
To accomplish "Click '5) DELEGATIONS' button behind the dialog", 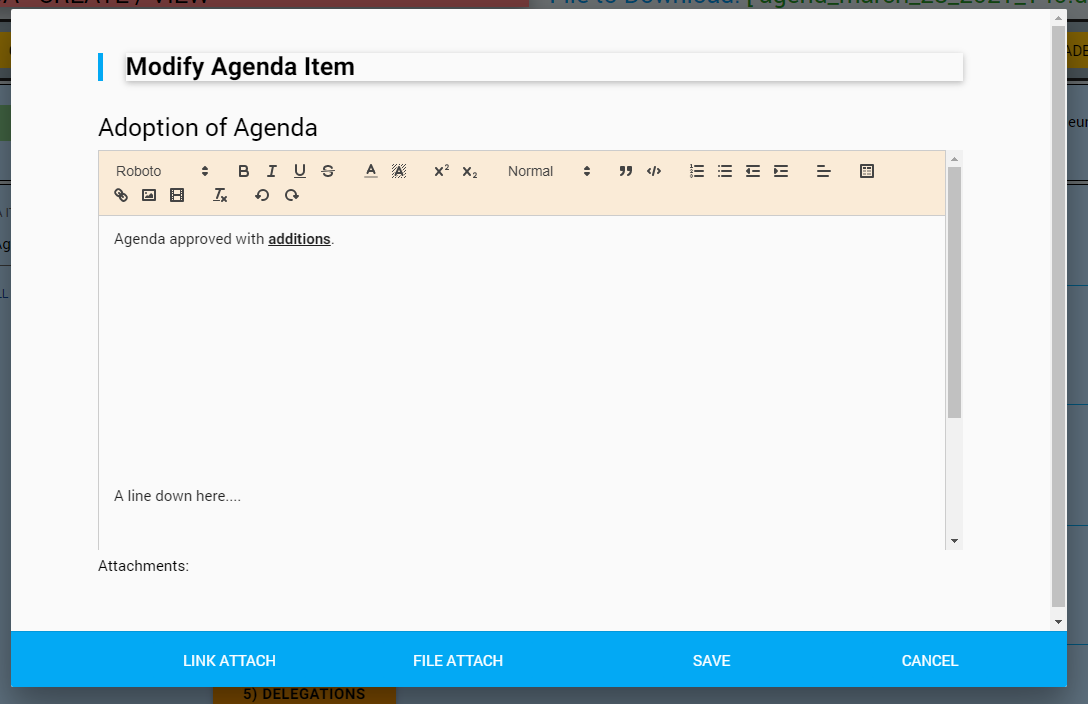I will [x=304, y=695].
